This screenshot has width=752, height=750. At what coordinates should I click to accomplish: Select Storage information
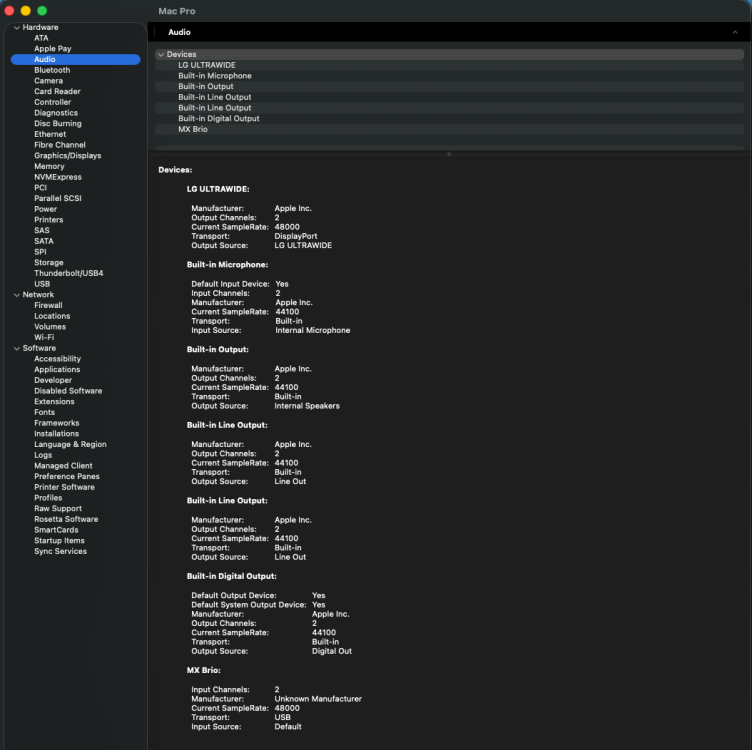coord(48,262)
